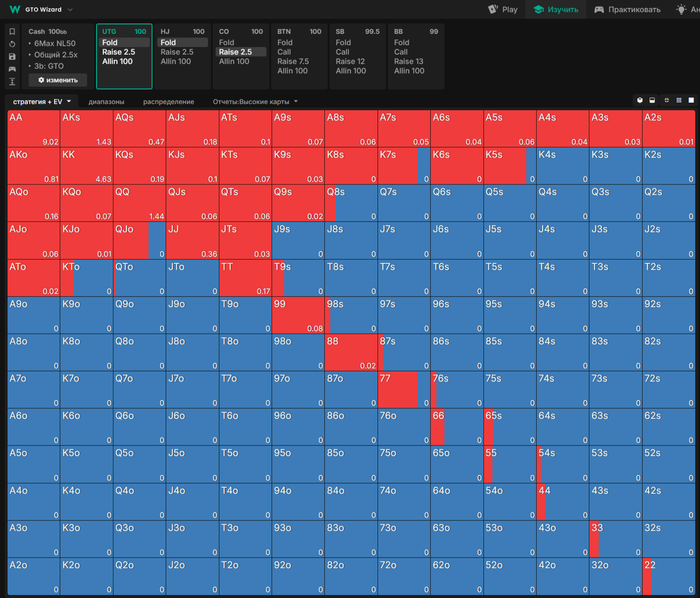
Task: Click the split-bar view icon above the grid
Action: 652,100
